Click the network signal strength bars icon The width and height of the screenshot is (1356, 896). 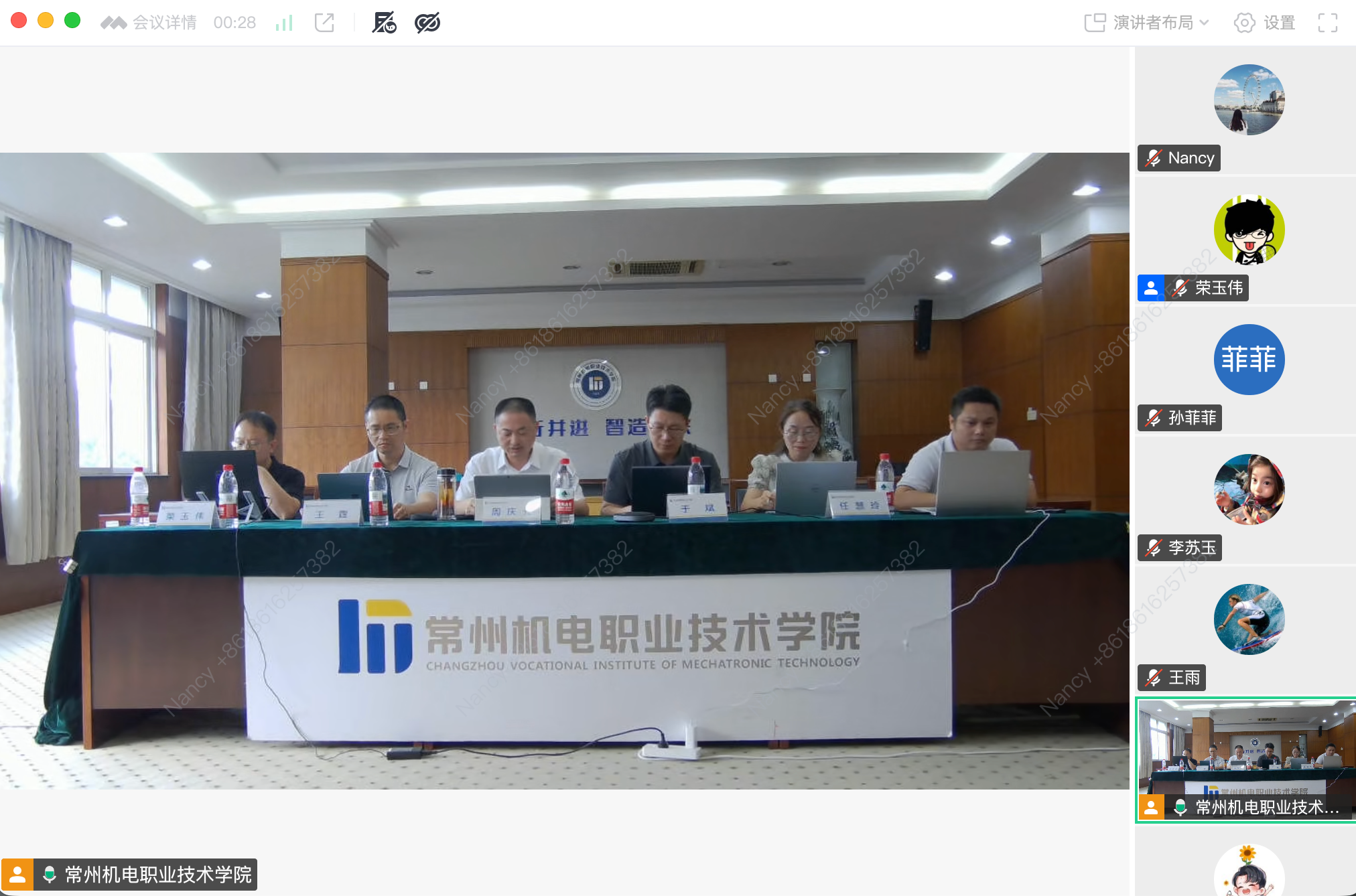click(284, 23)
